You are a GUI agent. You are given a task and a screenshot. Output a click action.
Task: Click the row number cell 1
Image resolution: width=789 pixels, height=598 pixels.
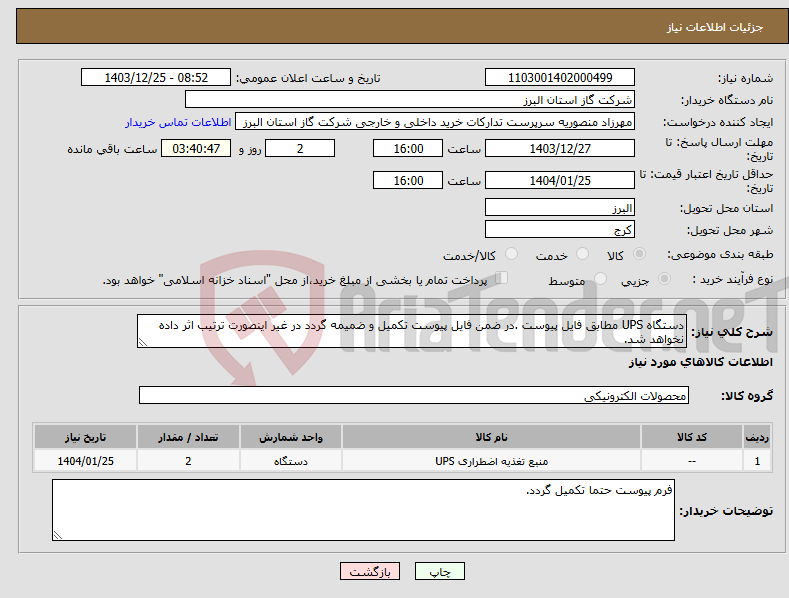click(757, 461)
